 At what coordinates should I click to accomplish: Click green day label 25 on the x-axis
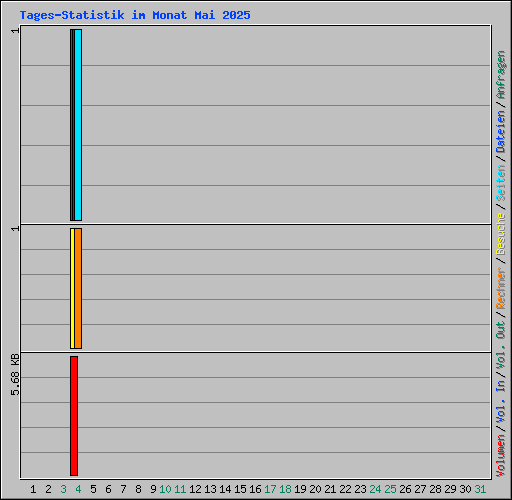[x=390, y=489]
